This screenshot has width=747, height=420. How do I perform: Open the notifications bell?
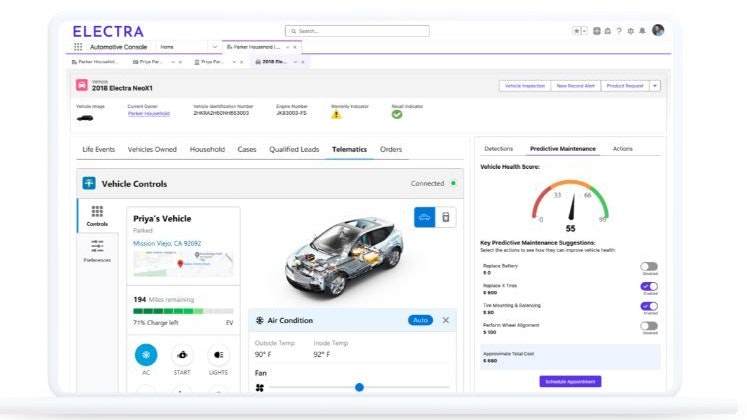click(x=642, y=31)
